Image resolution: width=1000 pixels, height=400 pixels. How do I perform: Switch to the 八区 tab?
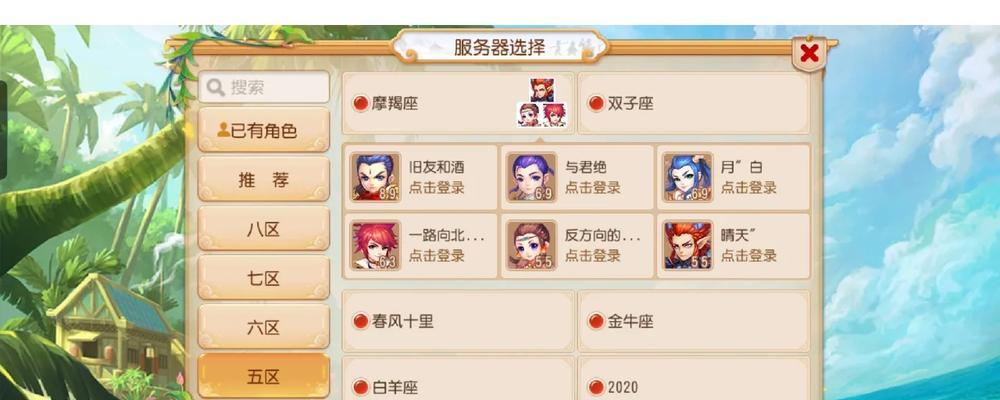pos(263,229)
